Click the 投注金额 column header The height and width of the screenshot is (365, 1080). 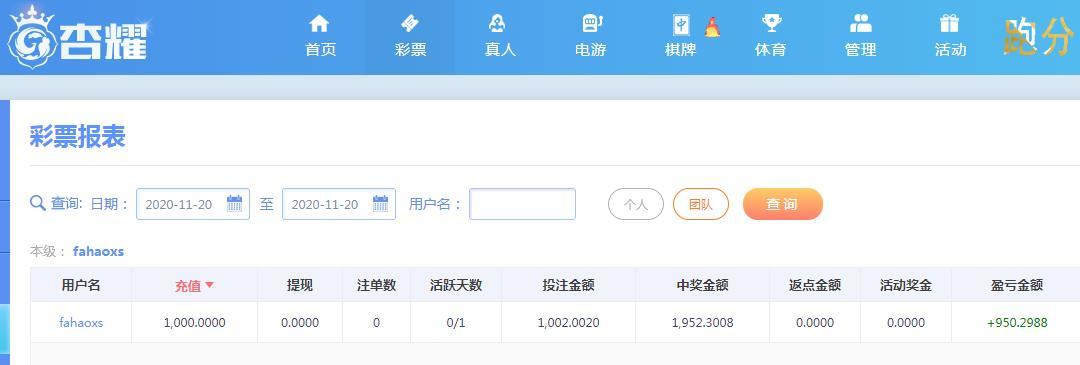[x=568, y=285]
